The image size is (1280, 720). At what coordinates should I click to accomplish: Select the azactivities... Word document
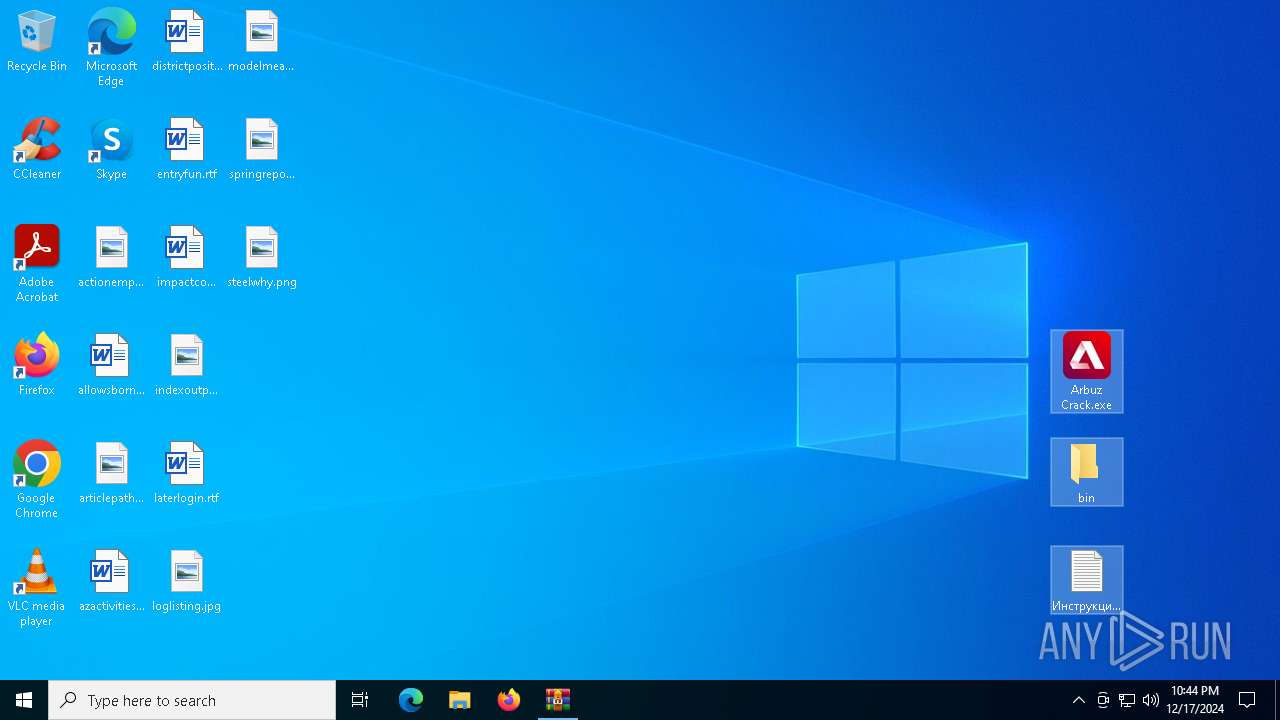(111, 582)
